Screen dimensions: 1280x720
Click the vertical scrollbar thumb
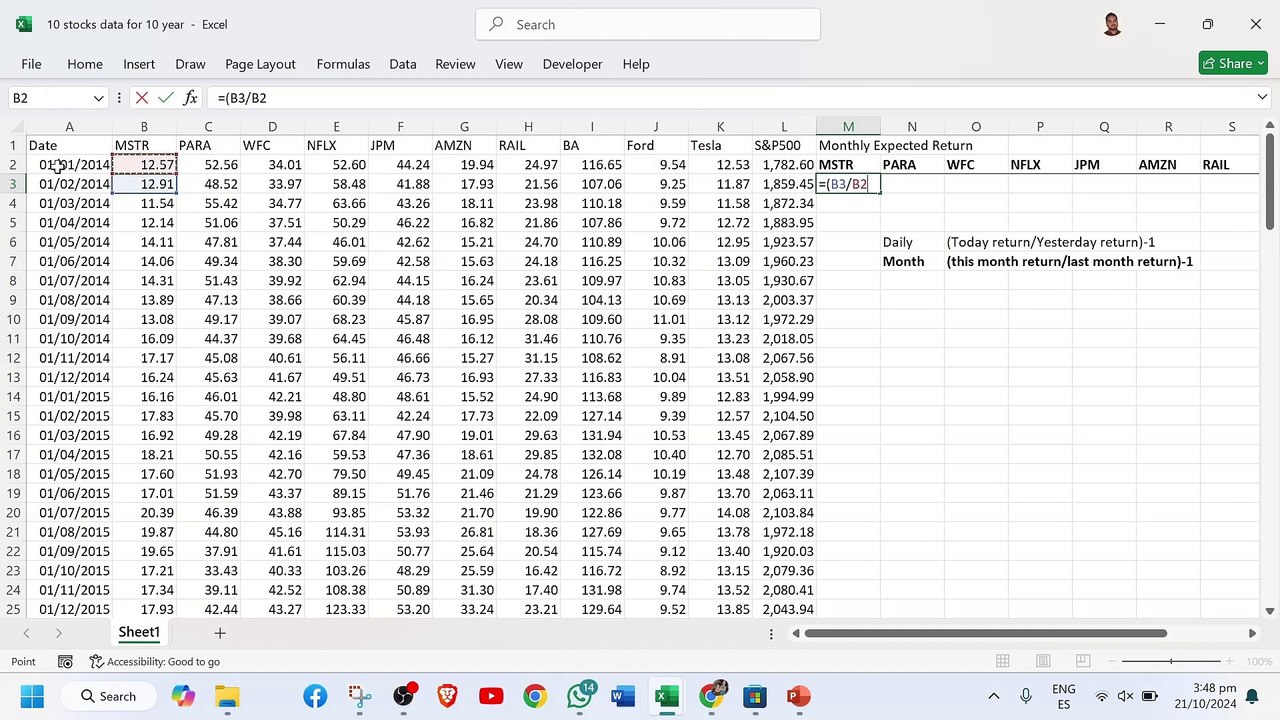(x=1270, y=182)
